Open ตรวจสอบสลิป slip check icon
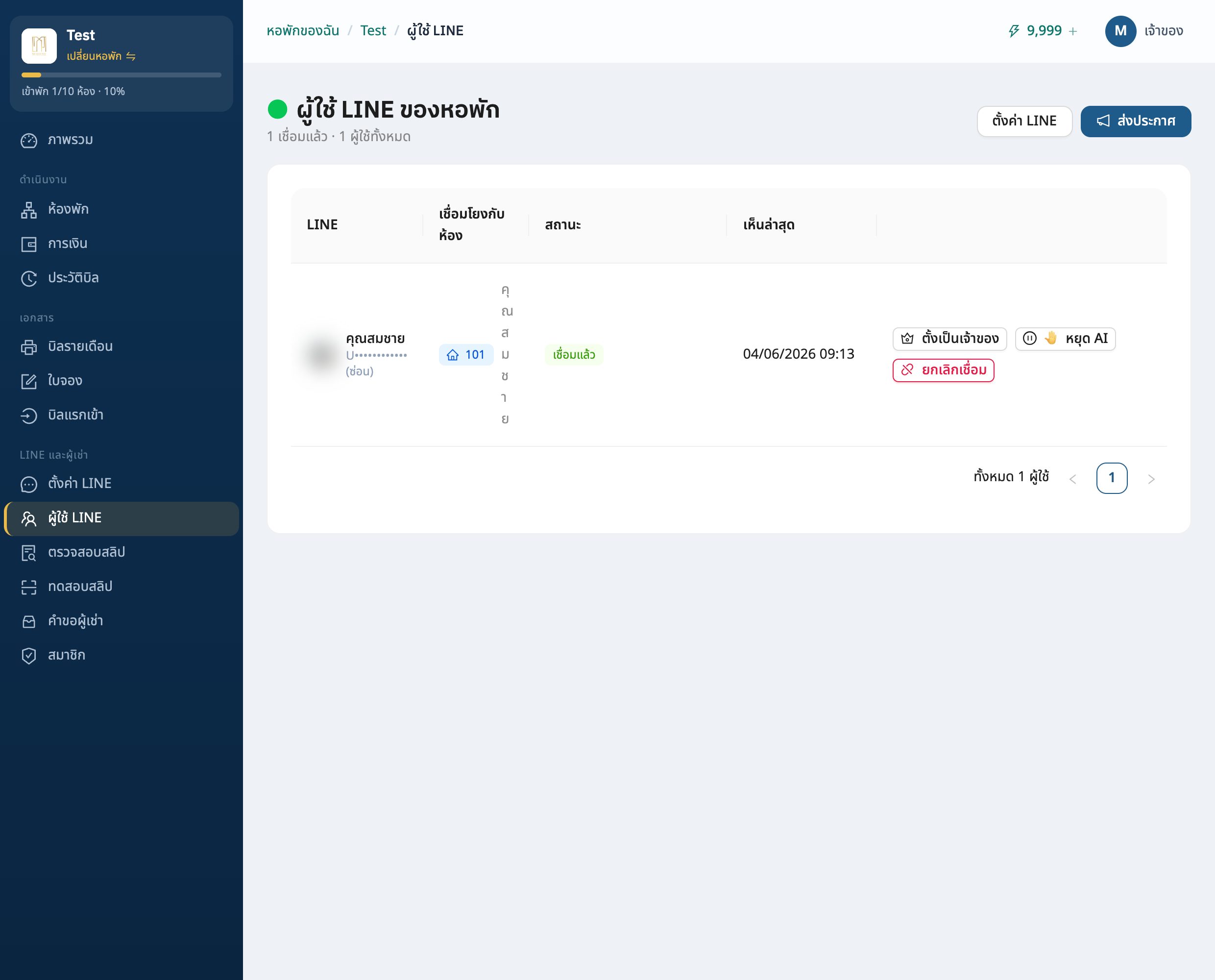The image size is (1215, 980). click(x=29, y=553)
